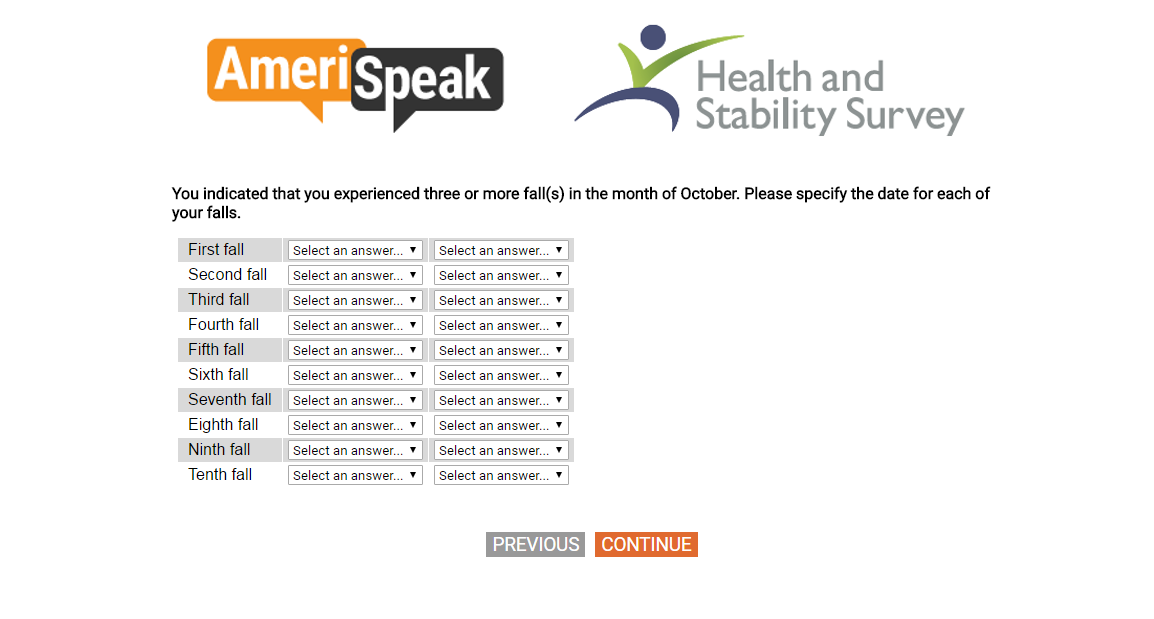Expand the first Tenth fall dropdown
This screenshot has width=1154, height=619.
point(355,475)
